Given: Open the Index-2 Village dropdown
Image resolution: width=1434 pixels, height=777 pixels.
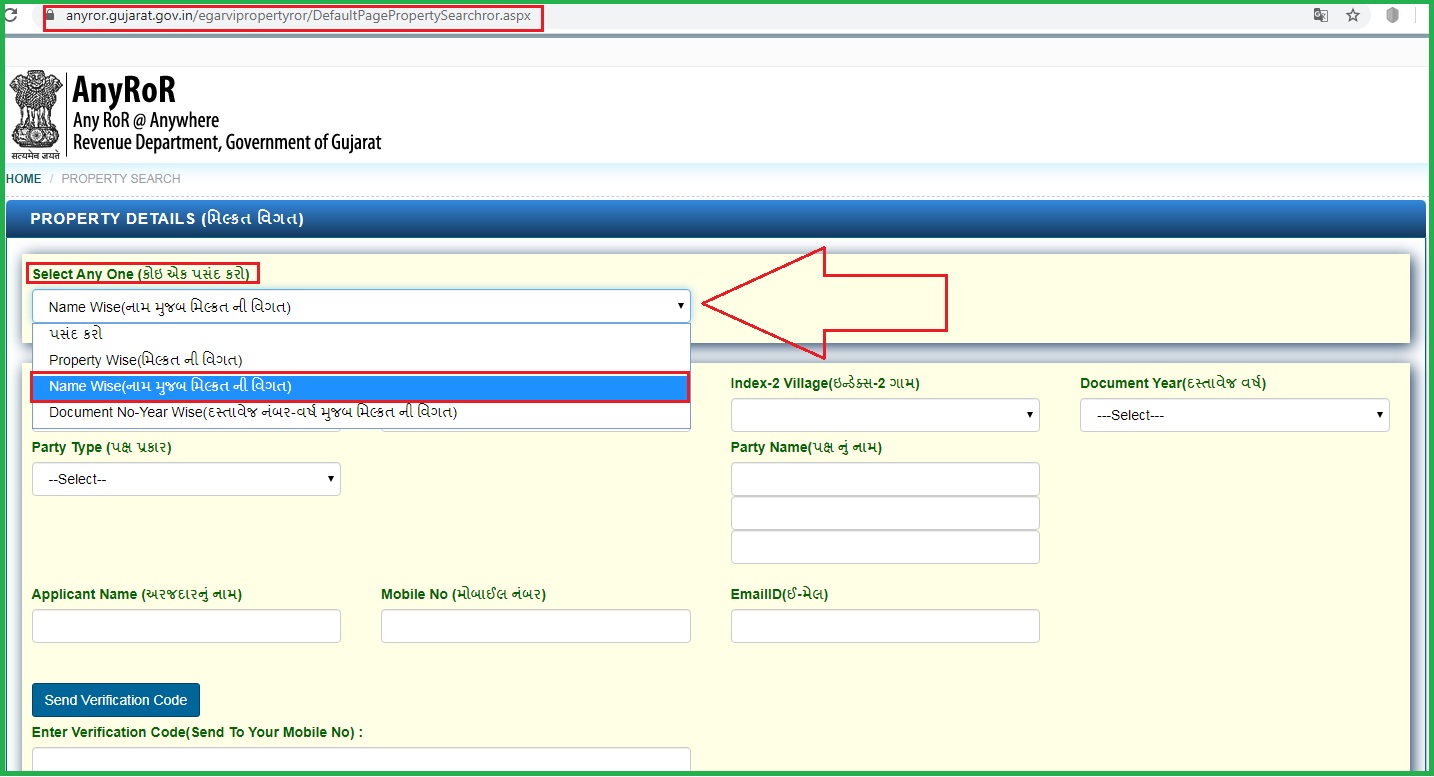Looking at the screenshot, I should (x=884, y=415).
